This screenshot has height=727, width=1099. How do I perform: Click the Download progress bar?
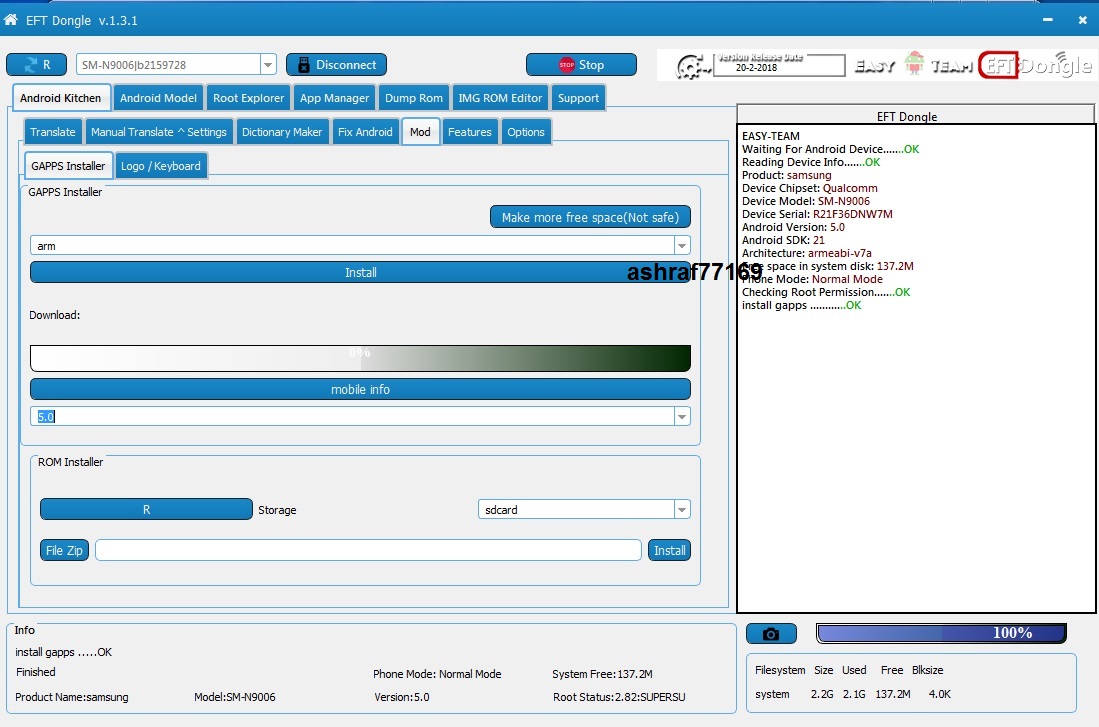360,358
